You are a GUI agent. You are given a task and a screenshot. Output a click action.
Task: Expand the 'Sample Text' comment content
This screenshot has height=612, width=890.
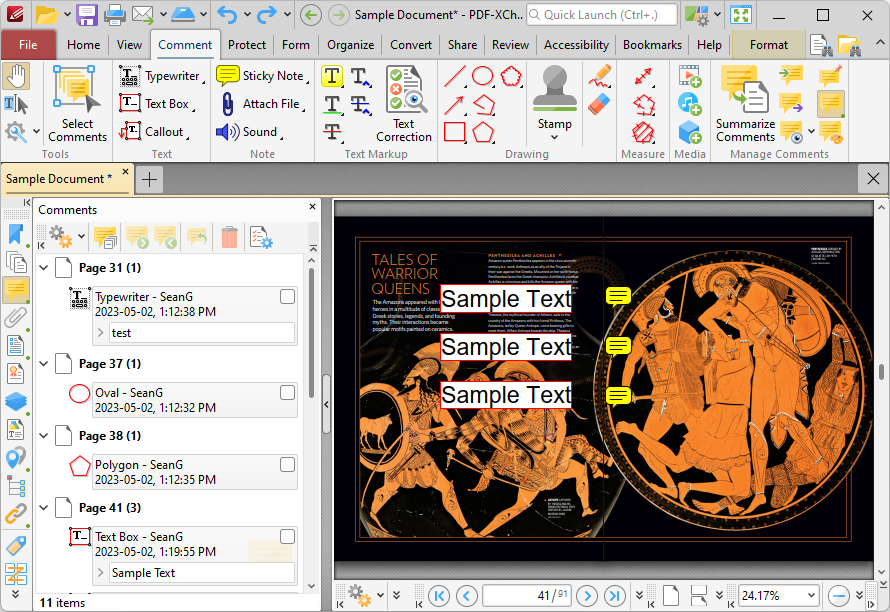point(101,573)
